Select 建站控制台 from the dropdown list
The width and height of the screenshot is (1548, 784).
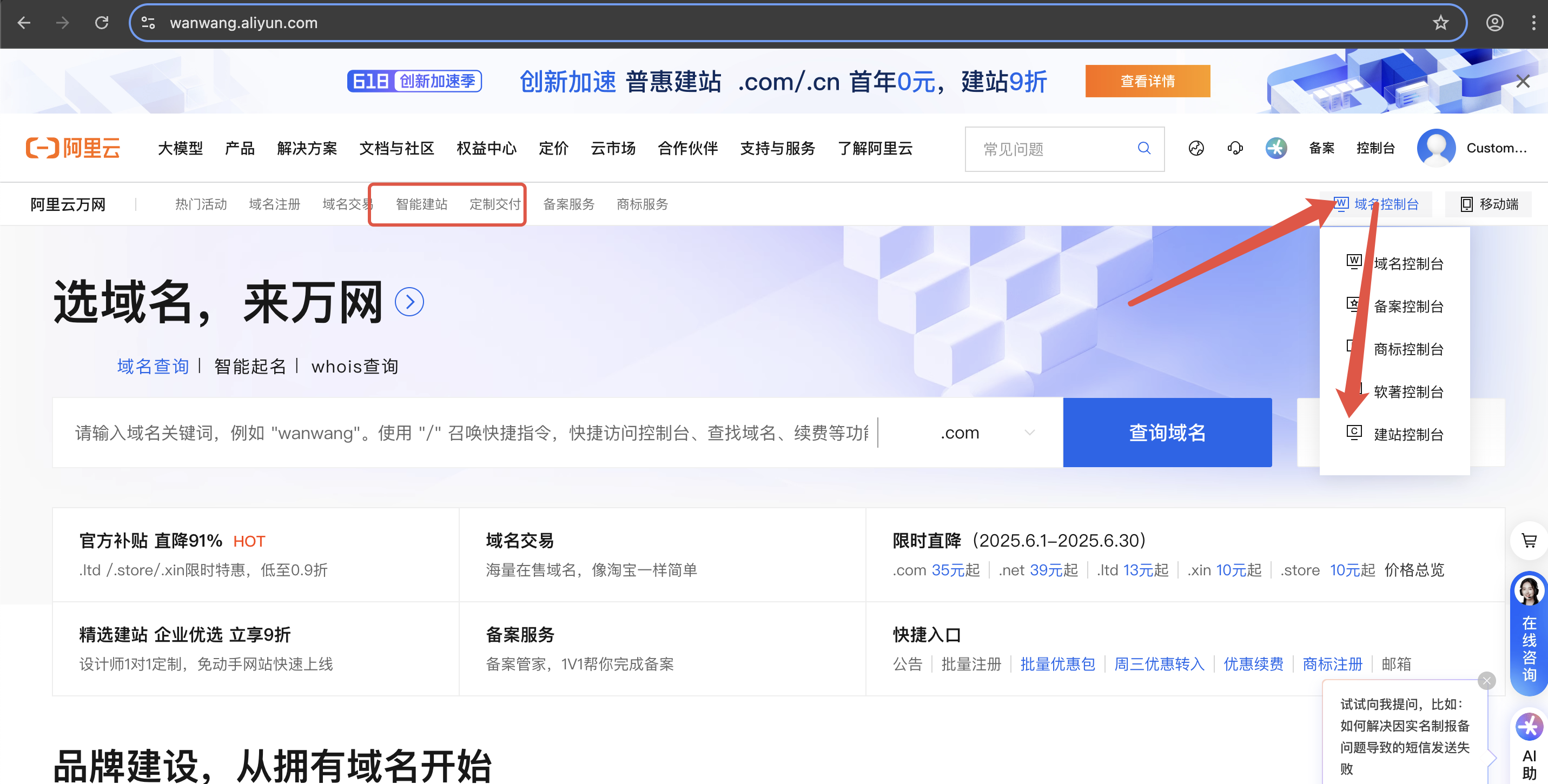tap(1407, 434)
